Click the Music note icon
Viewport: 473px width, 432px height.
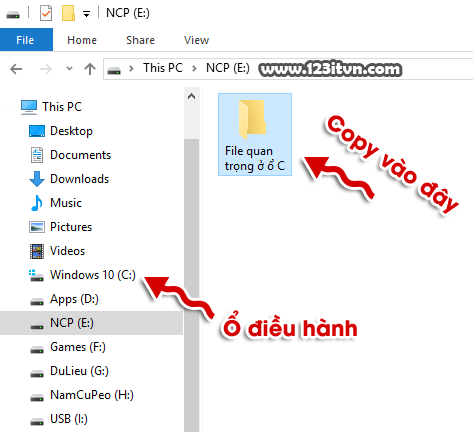coord(37,203)
